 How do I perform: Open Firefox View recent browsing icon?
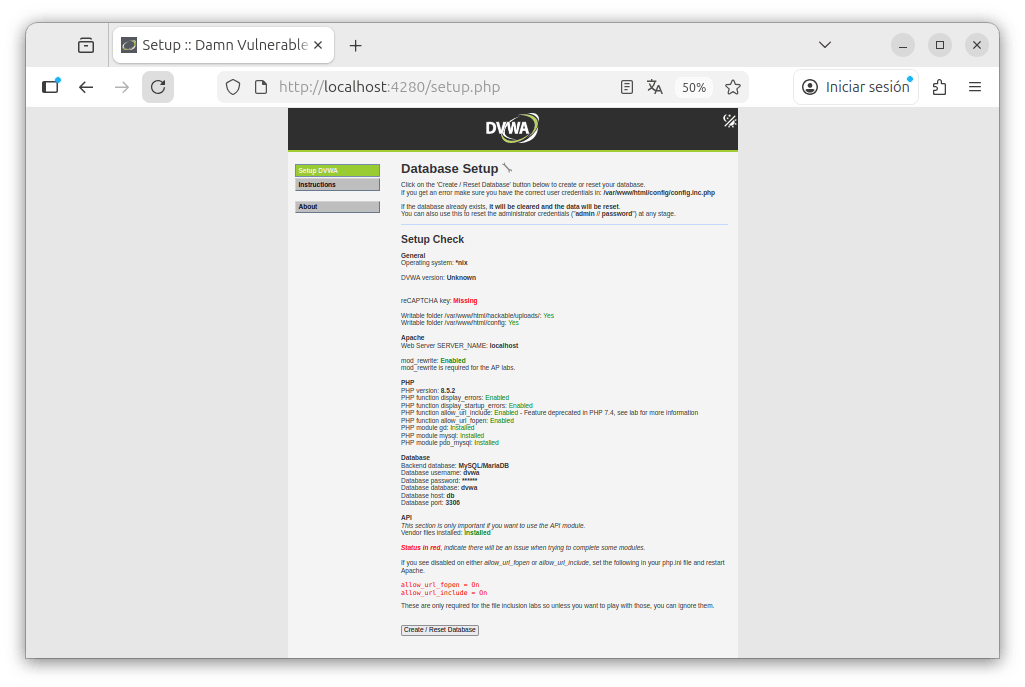86,45
